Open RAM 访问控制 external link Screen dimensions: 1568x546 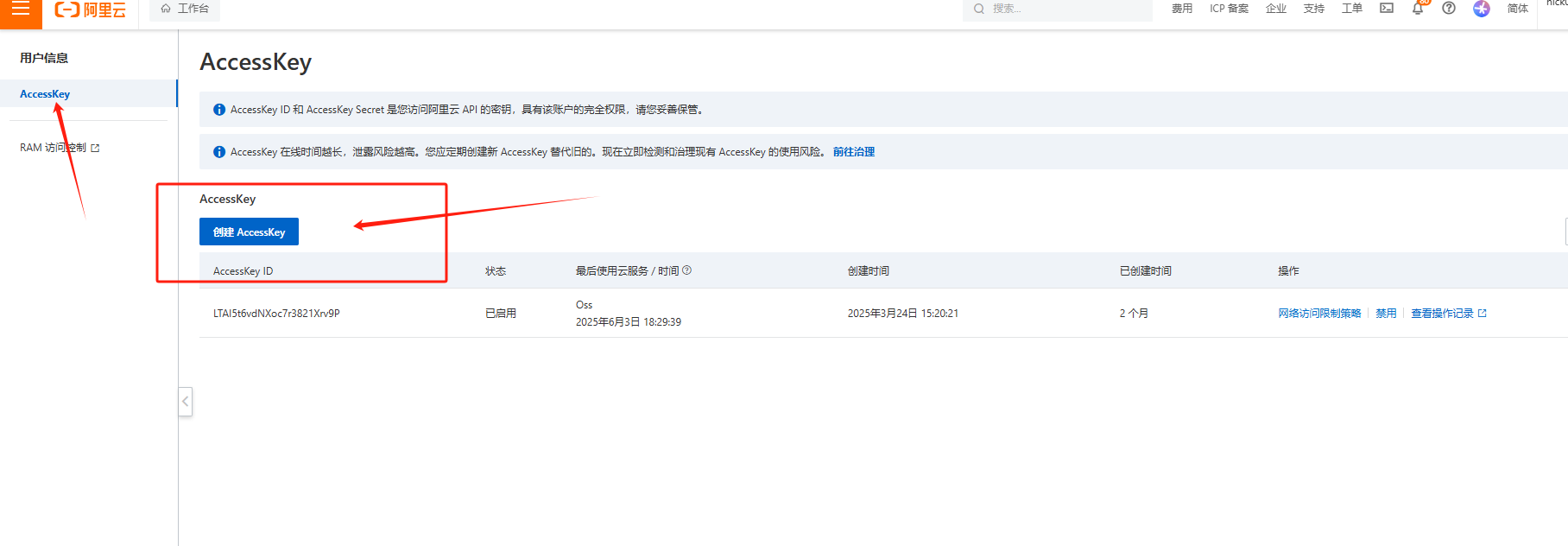click(60, 148)
